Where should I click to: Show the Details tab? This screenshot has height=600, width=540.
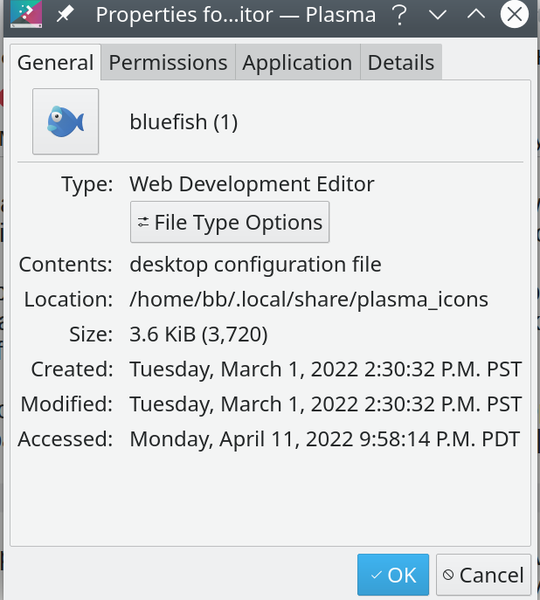401,62
